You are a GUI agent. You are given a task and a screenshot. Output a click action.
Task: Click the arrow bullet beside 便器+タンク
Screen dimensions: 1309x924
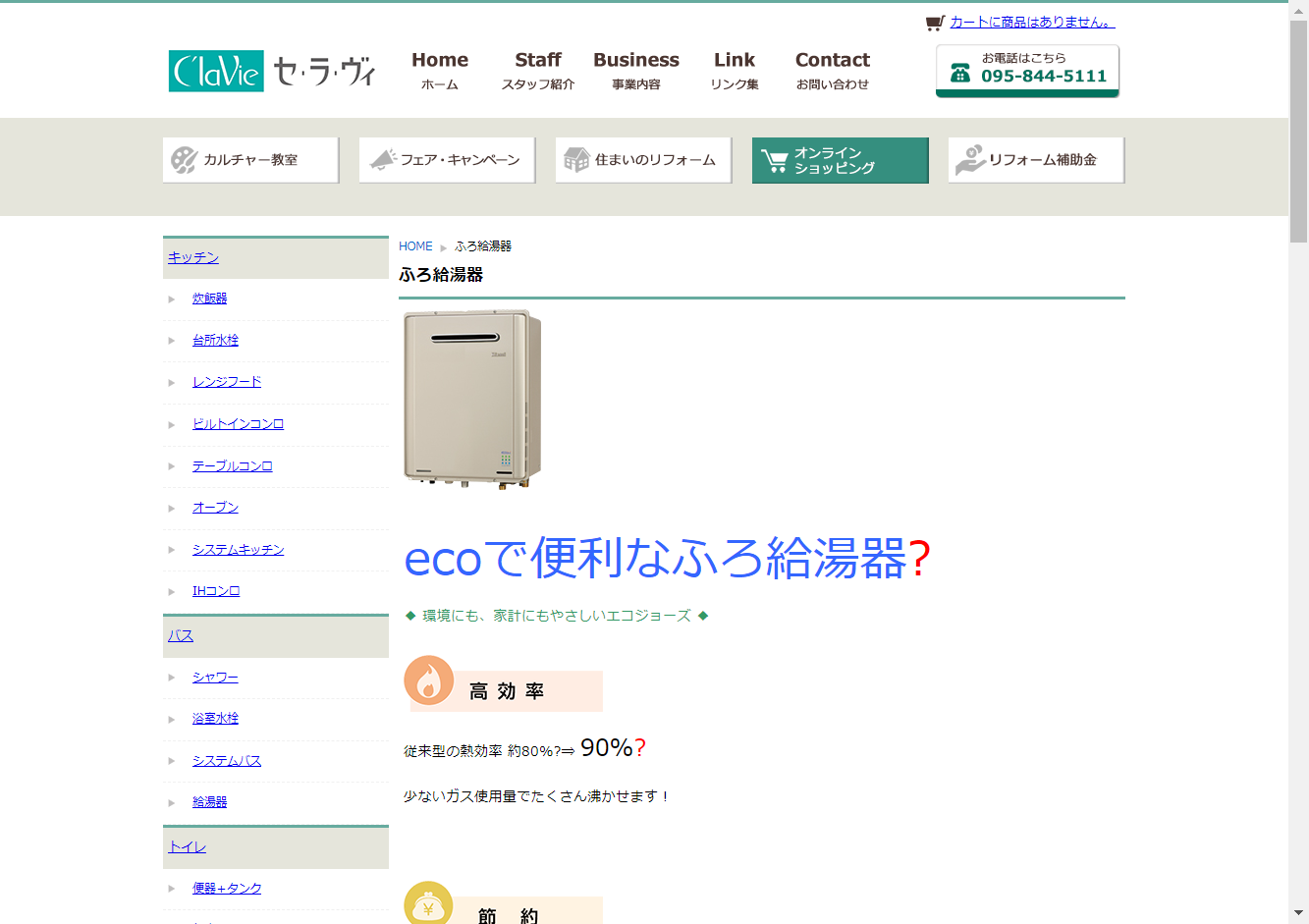tap(172, 889)
